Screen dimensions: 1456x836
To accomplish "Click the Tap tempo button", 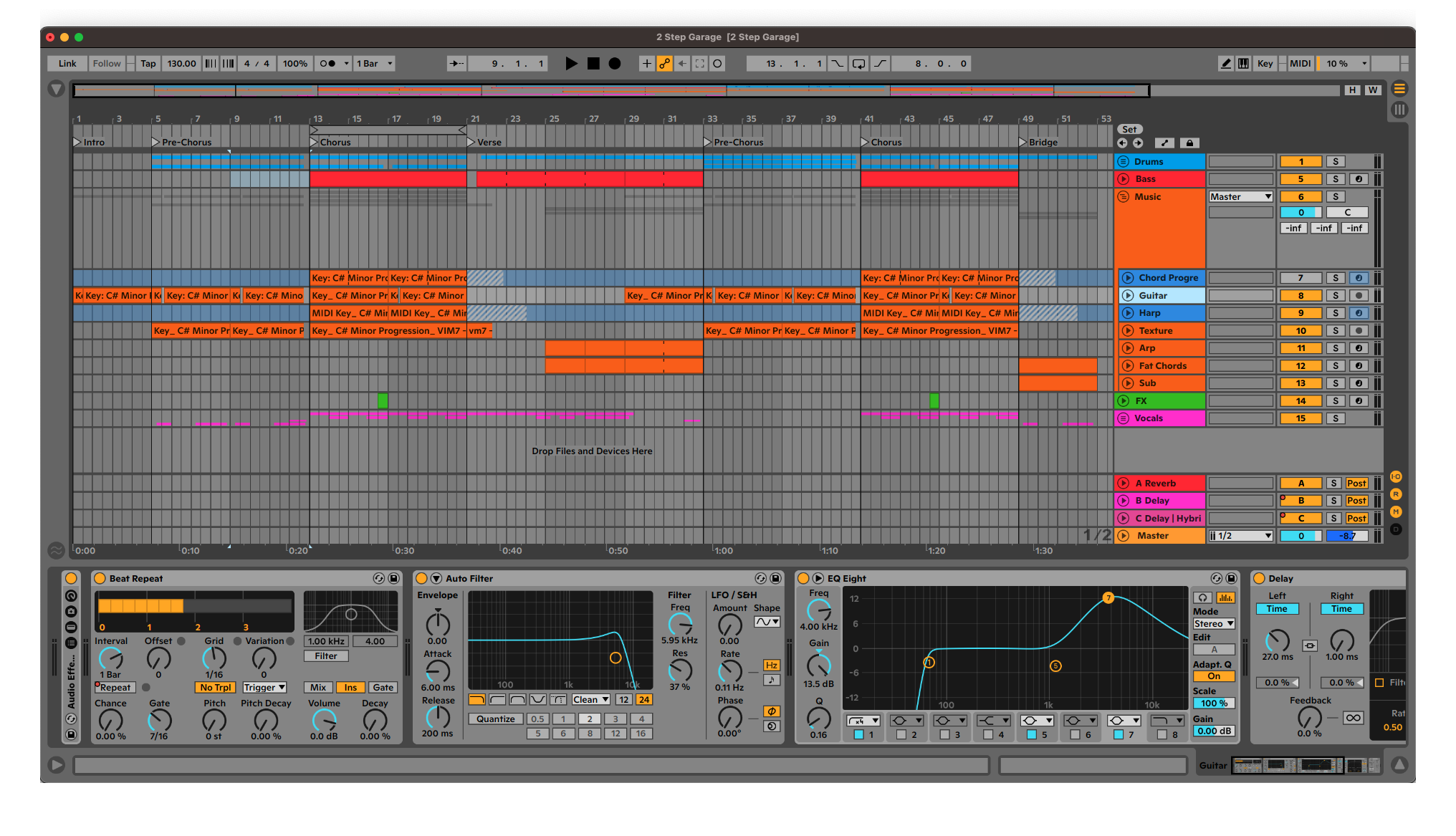I will (x=148, y=64).
